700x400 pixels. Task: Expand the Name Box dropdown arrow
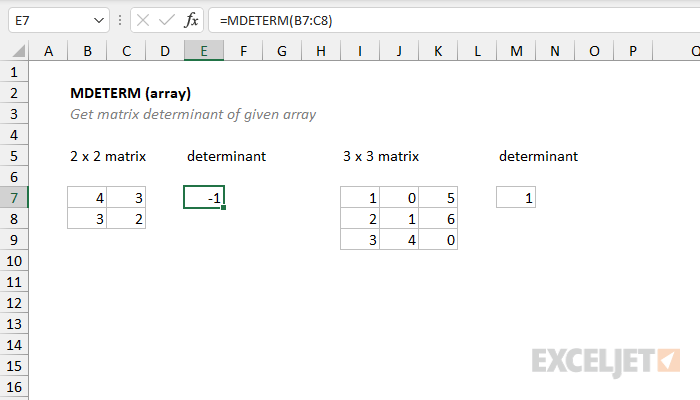point(97,20)
